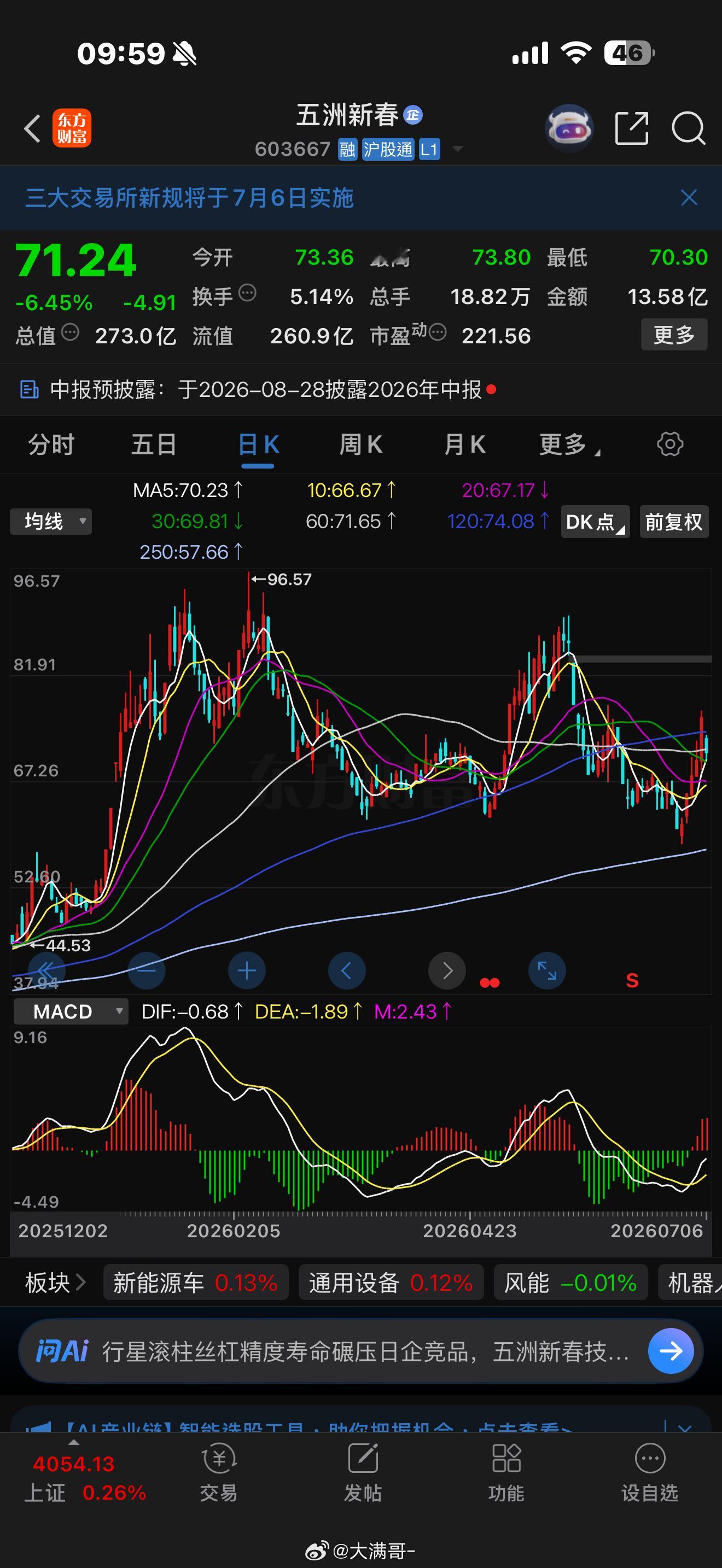Open the 东方财富 logo icon

point(72,128)
